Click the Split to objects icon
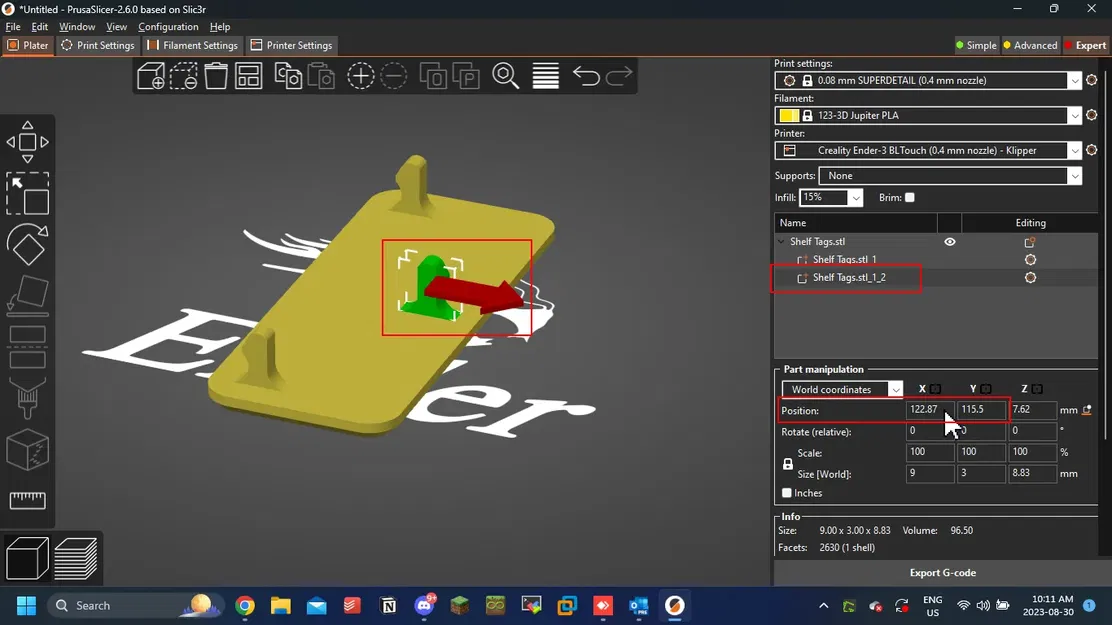Viewport: 1112px width, 625px height. coord(433,76)
